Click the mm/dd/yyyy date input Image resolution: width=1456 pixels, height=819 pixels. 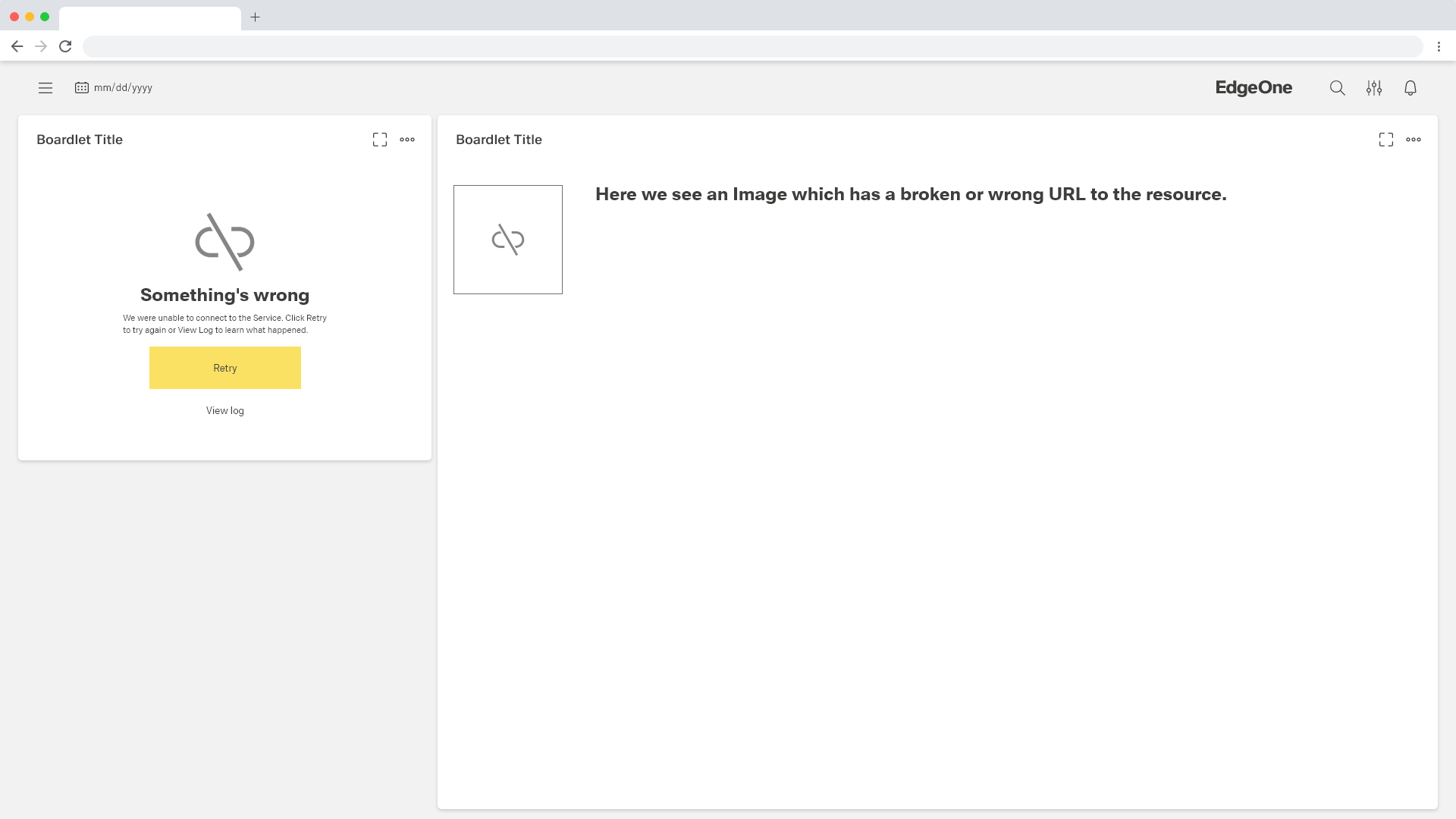[x=124, y=88]
